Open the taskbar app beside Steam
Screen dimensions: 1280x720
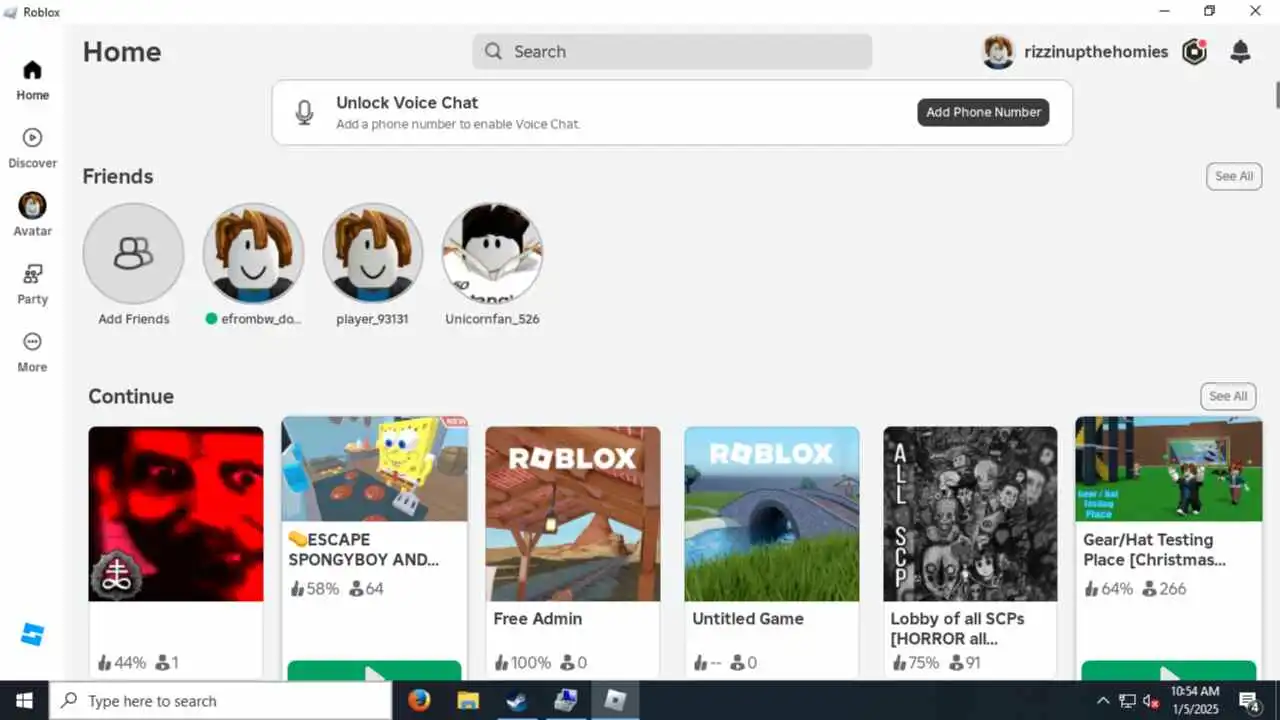coord(566,701)
